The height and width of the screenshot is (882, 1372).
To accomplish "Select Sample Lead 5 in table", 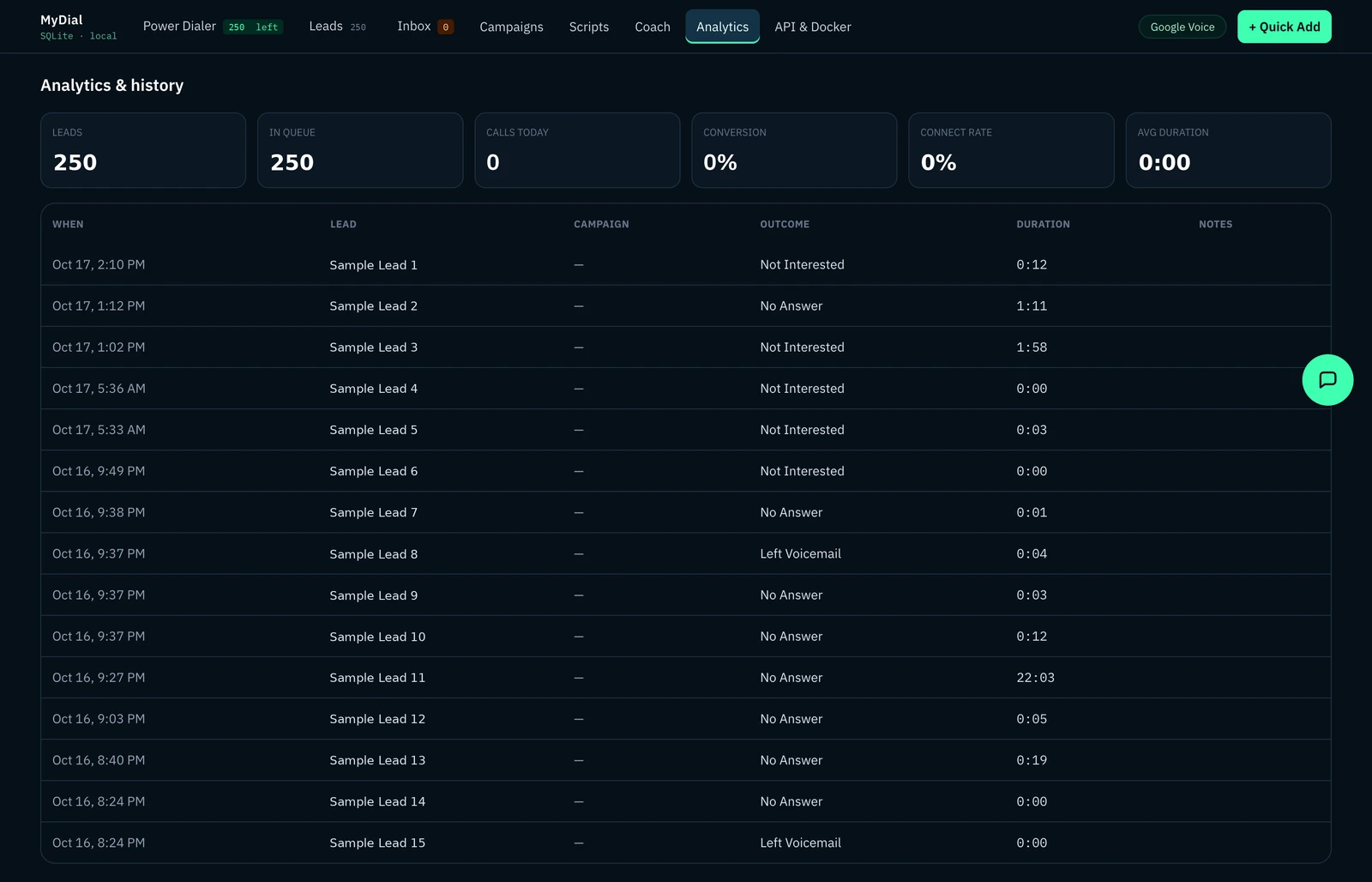I will tap(373, 430).
